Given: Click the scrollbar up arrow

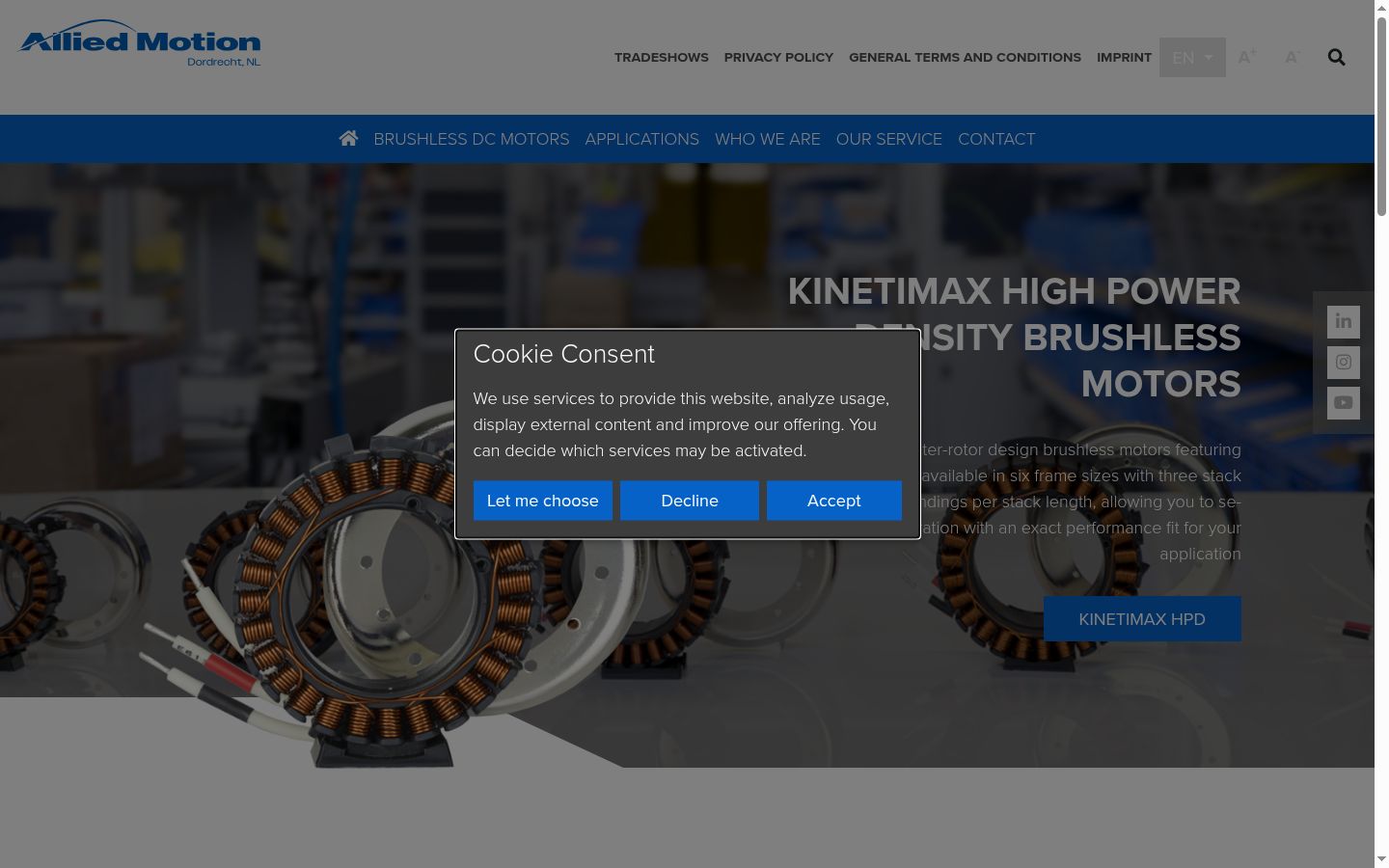Looking at the screenshot, I should click(x=1381, y=8).
